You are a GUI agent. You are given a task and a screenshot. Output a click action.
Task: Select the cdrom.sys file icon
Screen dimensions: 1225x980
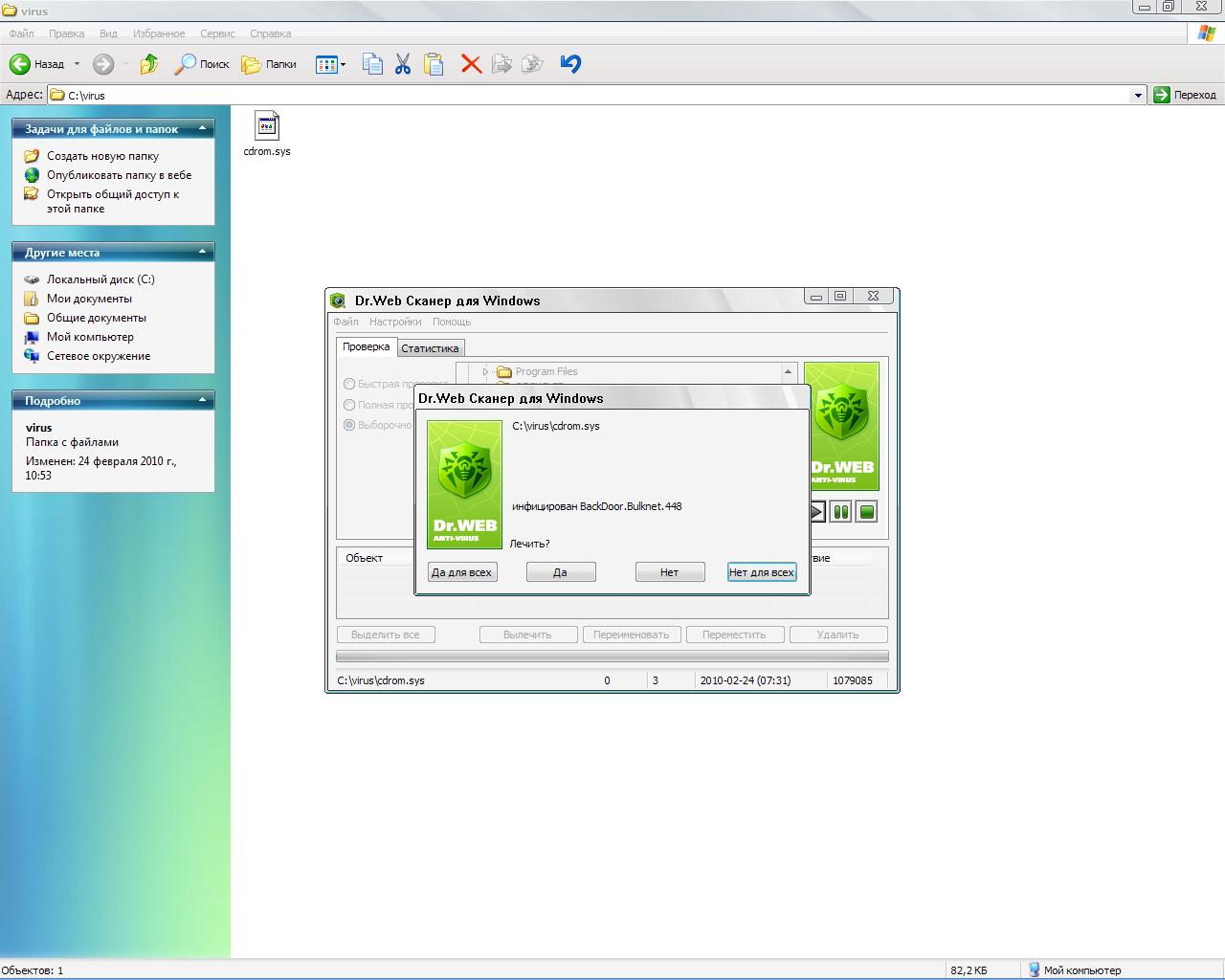pos(267,125)
